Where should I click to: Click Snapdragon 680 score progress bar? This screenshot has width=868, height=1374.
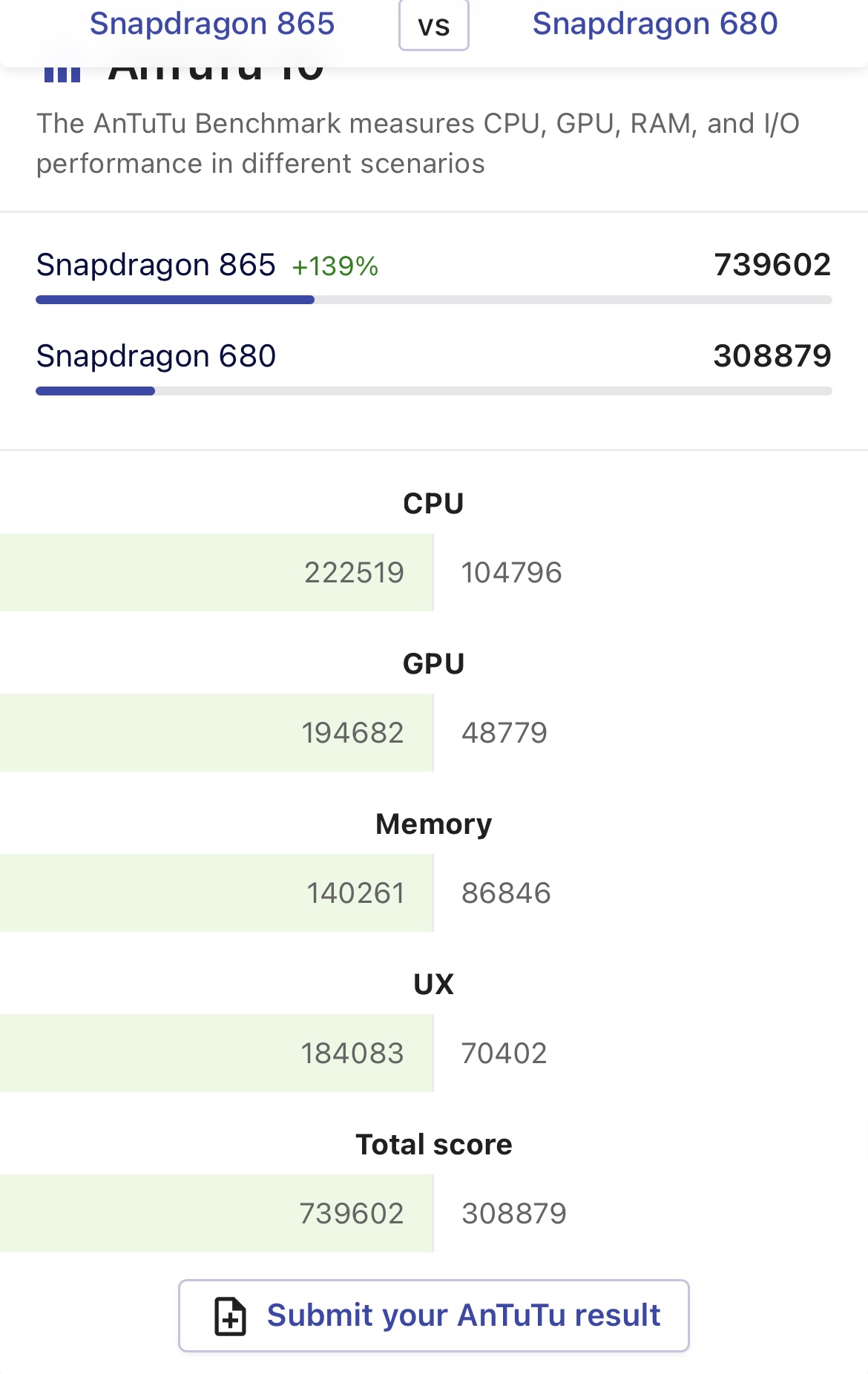tap(433, 391)
